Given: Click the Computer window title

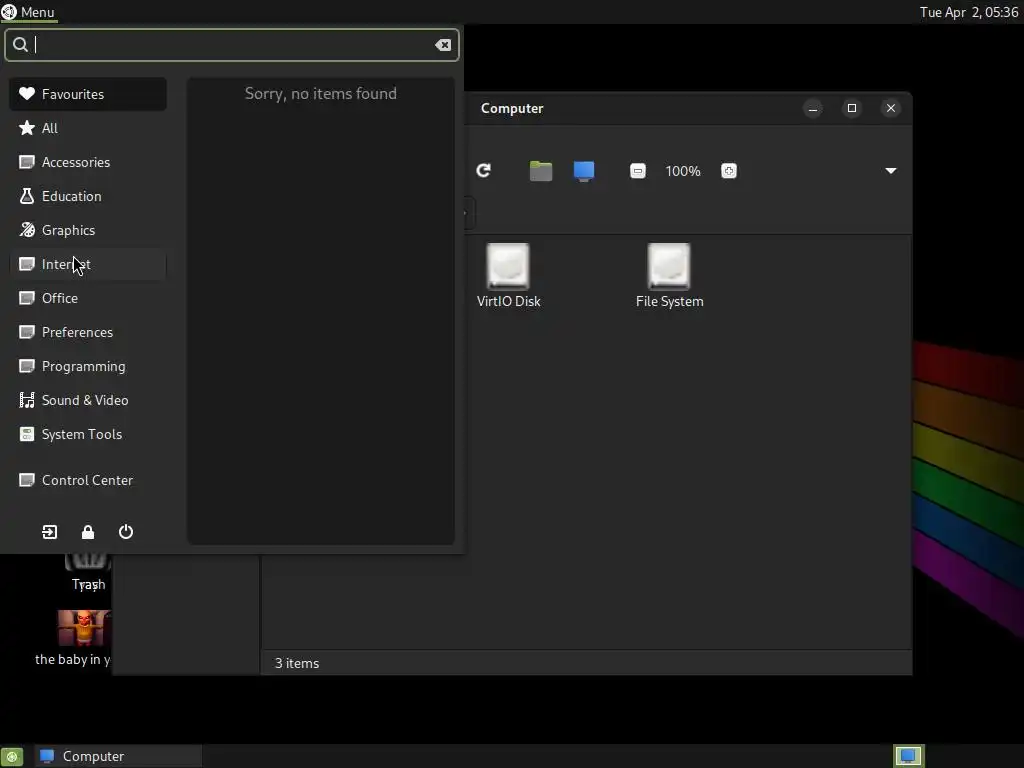Looking at the screenshot, I should pos(512,108).
